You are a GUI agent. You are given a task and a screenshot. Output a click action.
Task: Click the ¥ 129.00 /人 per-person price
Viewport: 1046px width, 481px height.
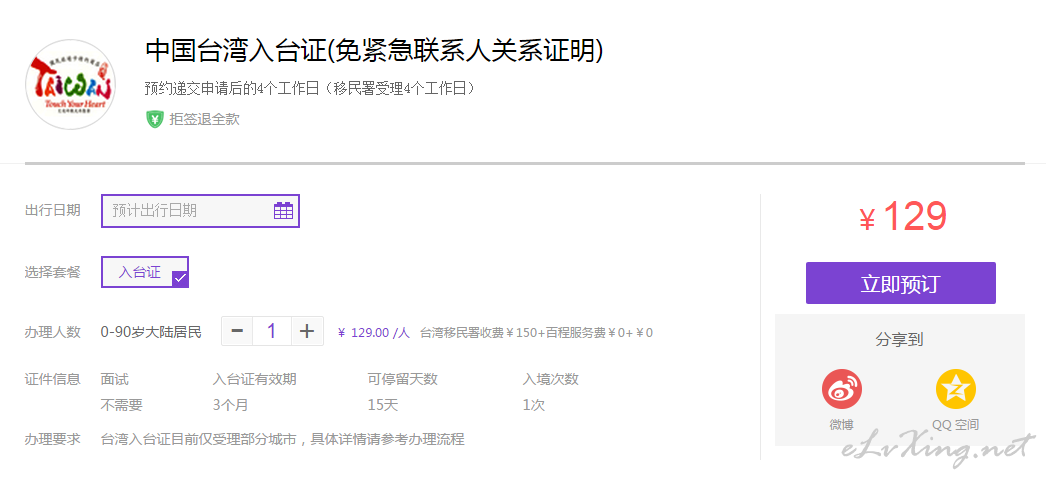tap(374, 332)
